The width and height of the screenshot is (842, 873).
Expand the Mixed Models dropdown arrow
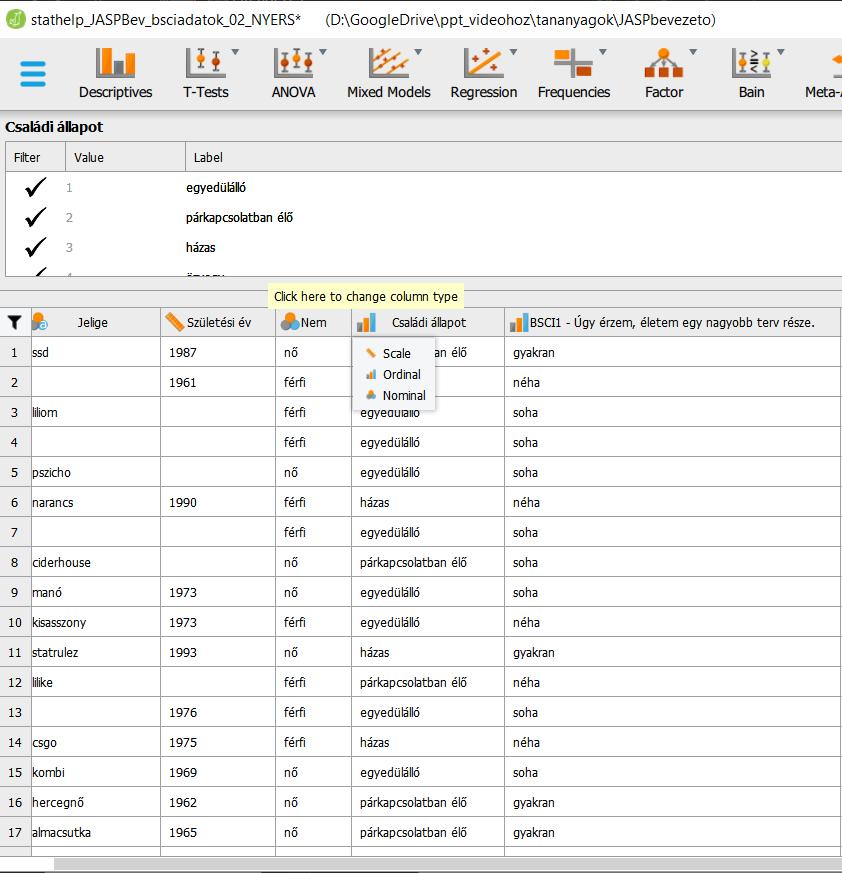[x=418, y=52]
